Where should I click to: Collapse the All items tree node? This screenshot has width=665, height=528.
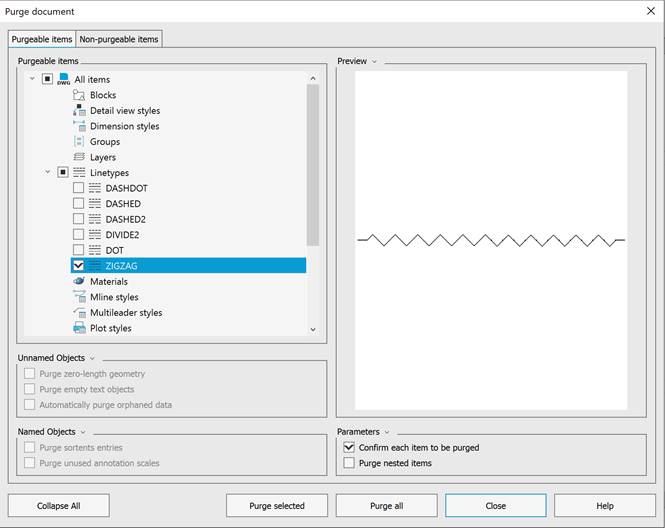[32, 79]
